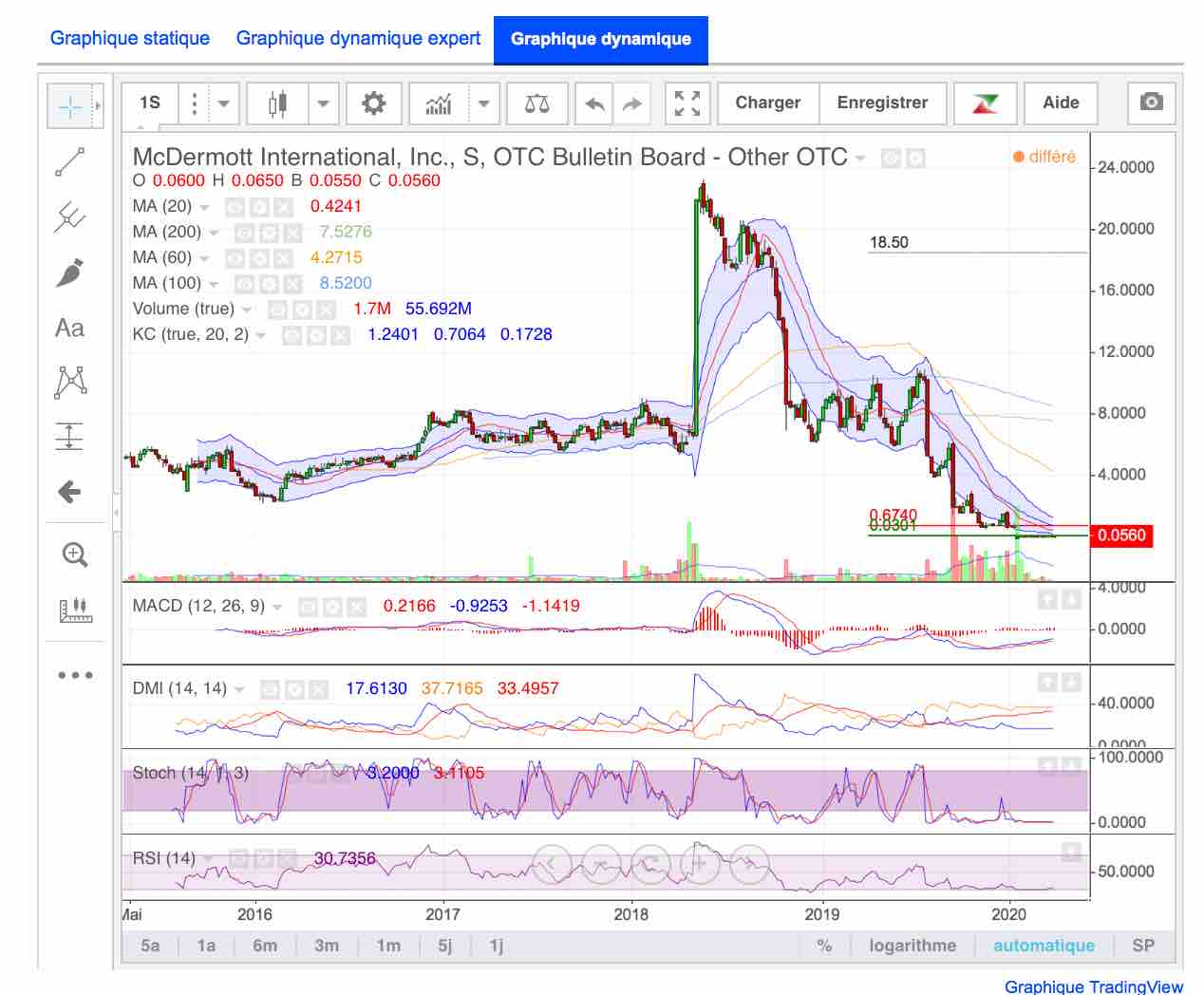The height and width of the screenshot is (995, 1204).
Task: Remove the KC indicator
Action: 341,334
